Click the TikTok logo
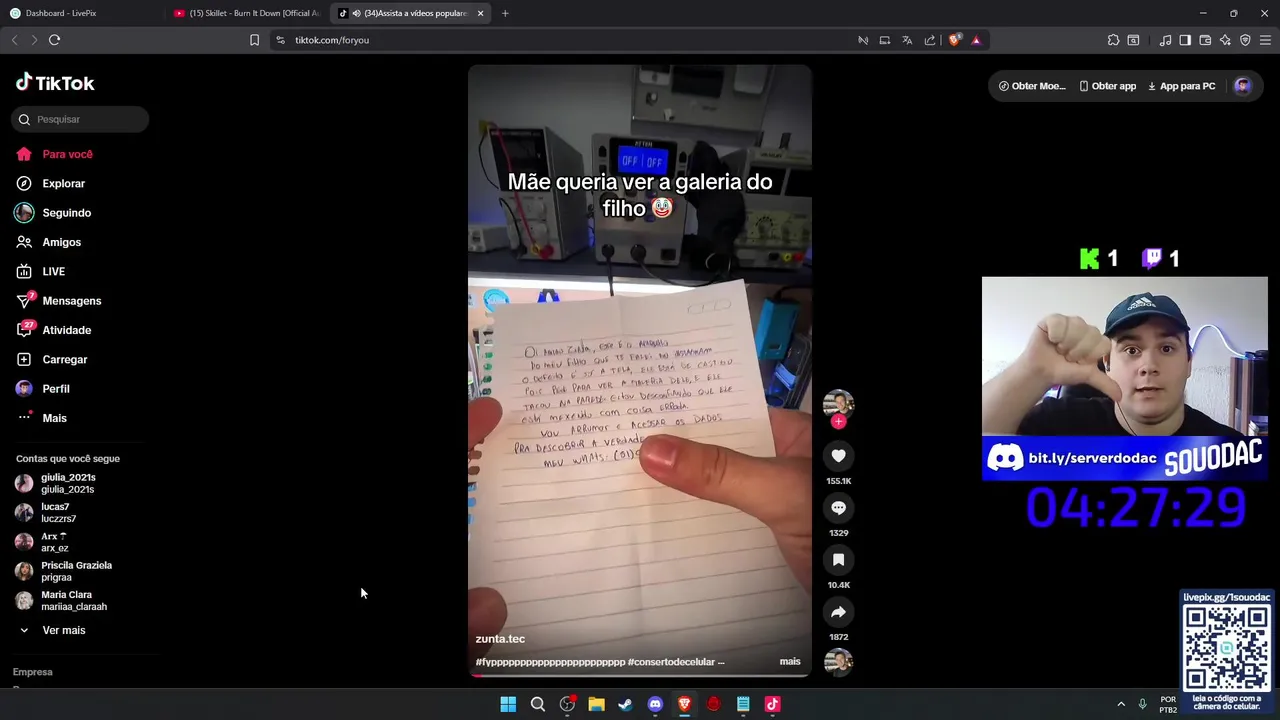Viewport: 1280px width, 720px height. [x=55, y=83]
